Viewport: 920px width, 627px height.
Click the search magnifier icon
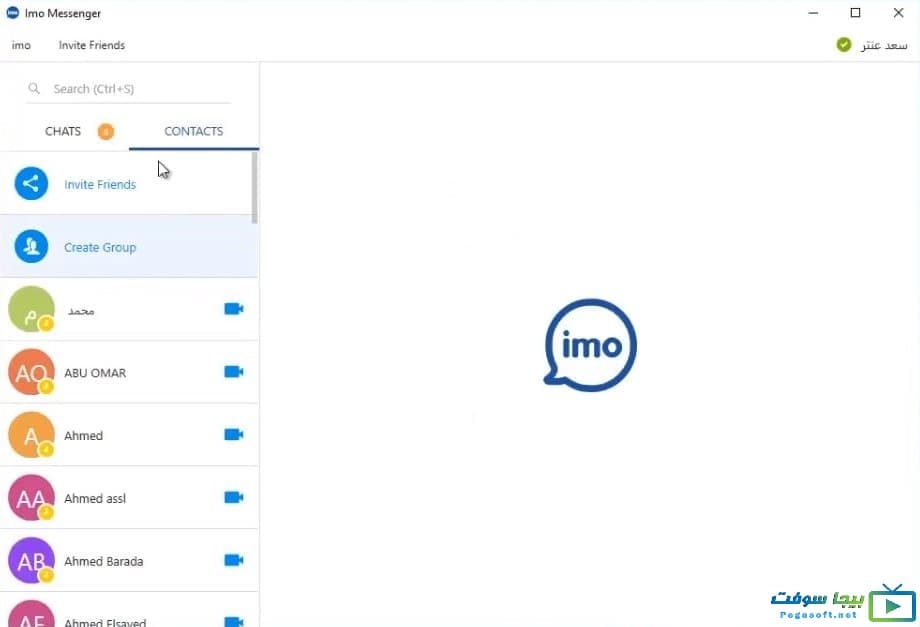tap(34, 89)
